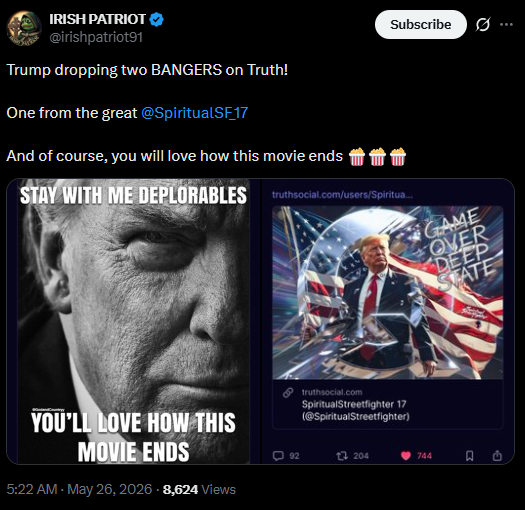Open the three-dot more options menu
The image size is (525, 510).
coord(506,24)
